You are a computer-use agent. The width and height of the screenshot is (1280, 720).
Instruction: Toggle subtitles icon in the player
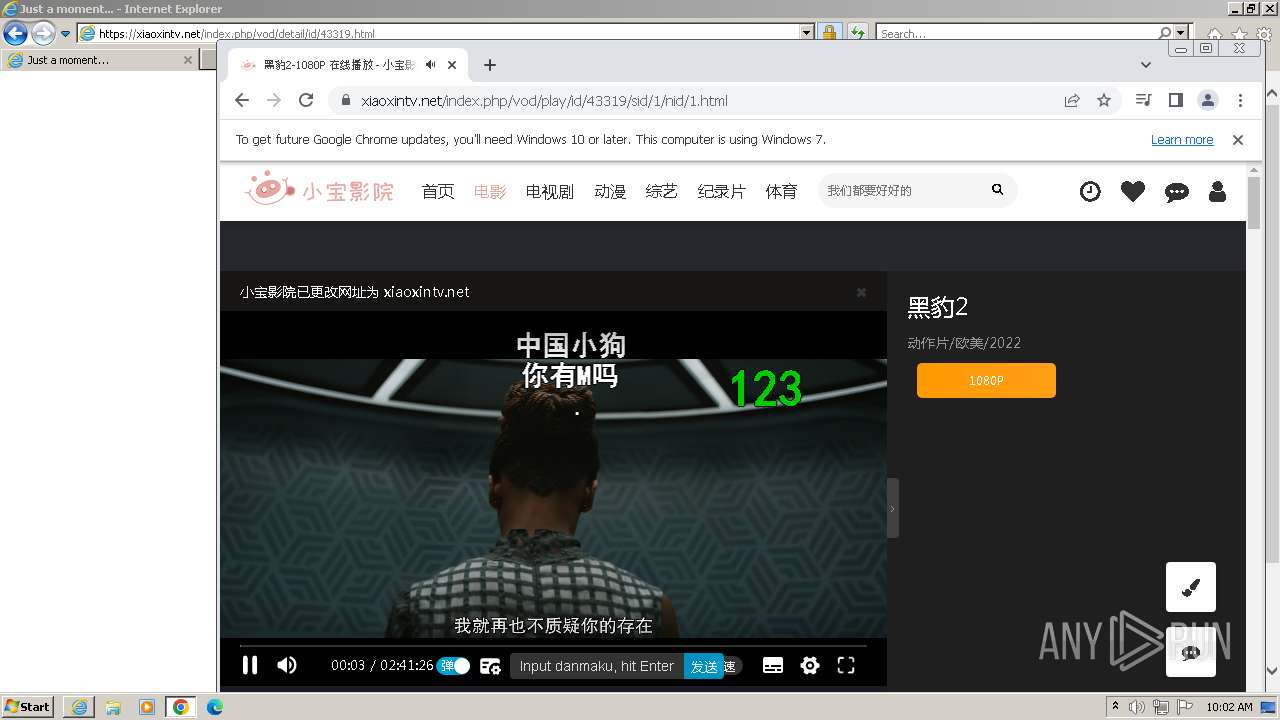773,666
